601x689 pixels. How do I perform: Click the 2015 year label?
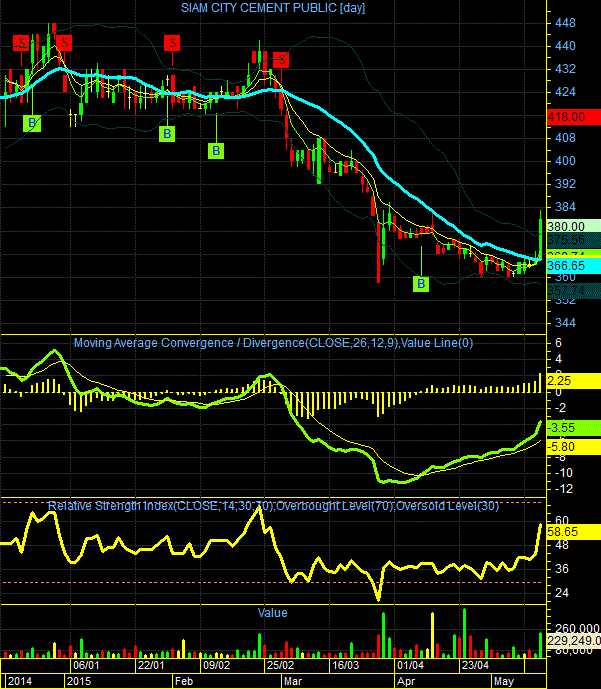tap(79, 681)
